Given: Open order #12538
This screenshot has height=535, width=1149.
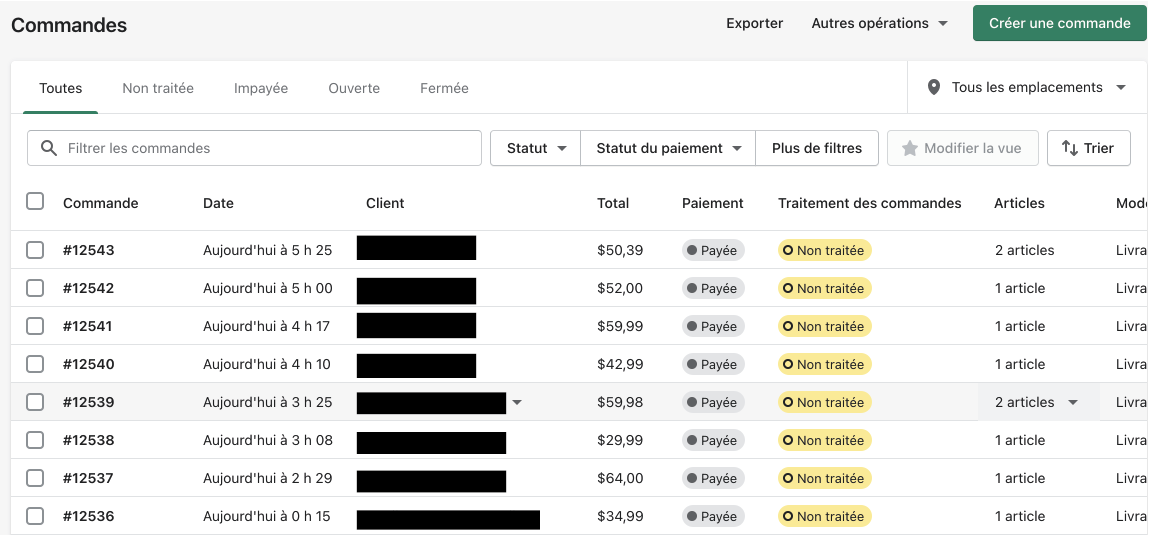Looking at the screenshot, I should pos(89,440).
